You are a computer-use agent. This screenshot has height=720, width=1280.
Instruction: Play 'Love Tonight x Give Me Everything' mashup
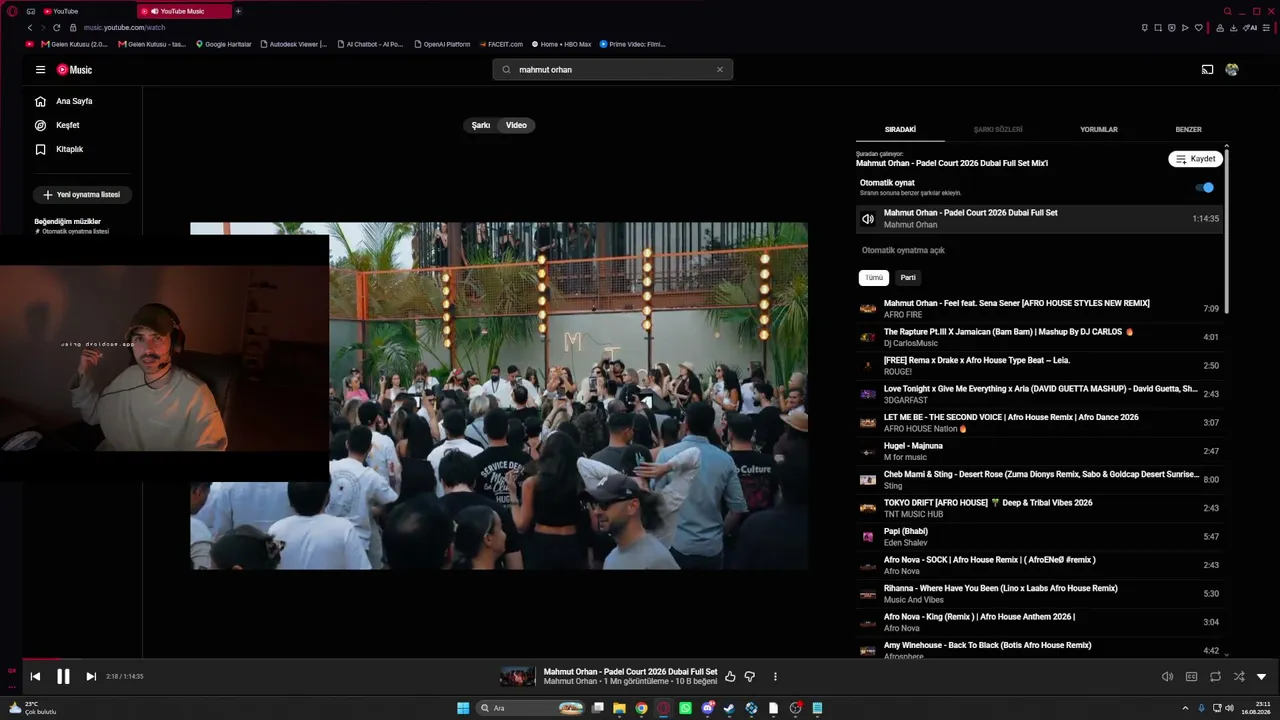point(1039,394)
